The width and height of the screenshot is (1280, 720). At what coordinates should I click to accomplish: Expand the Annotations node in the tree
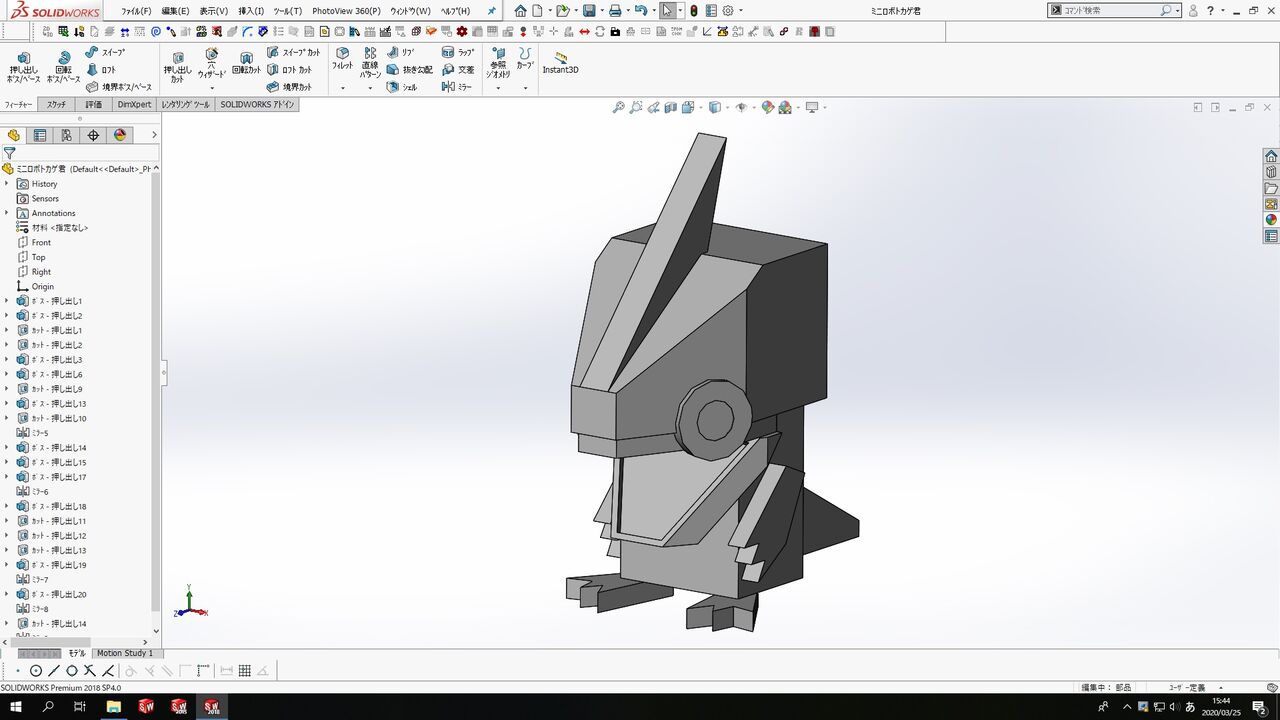(x=6, y=213)
